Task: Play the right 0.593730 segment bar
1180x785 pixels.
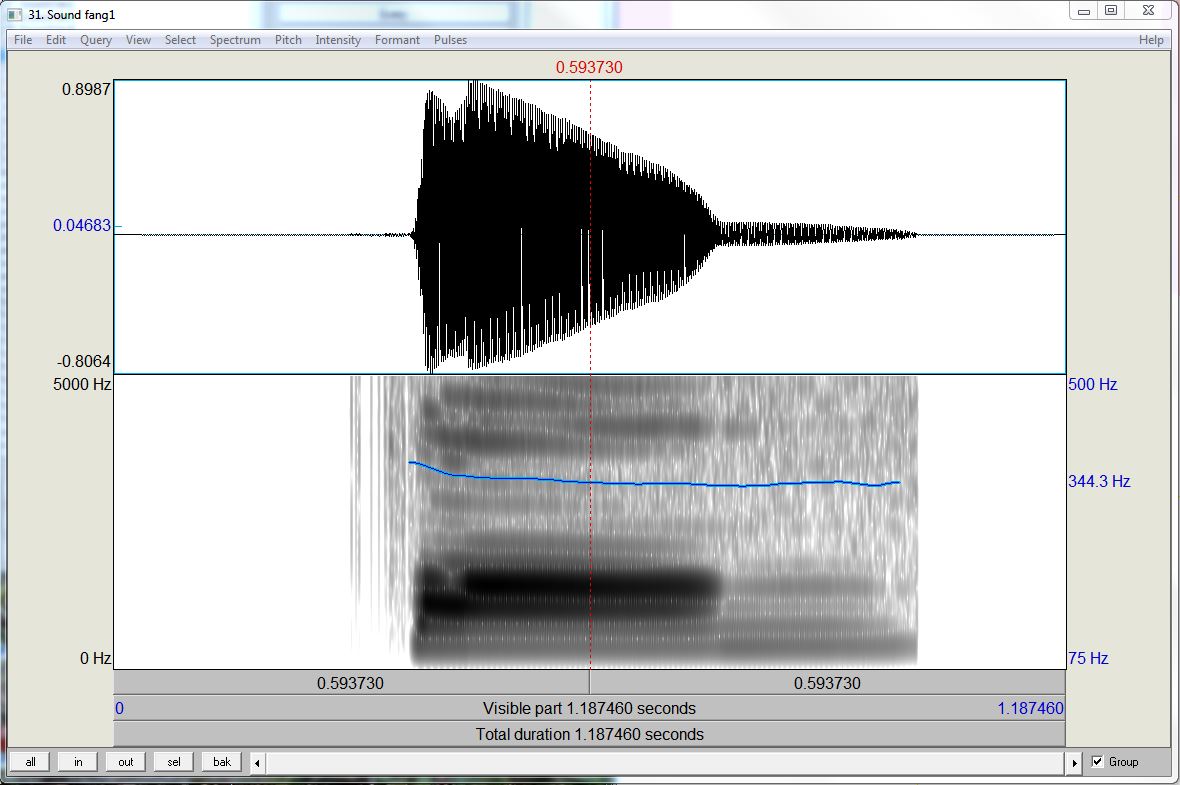Action: pyautogui.click(x=828, y=683)
